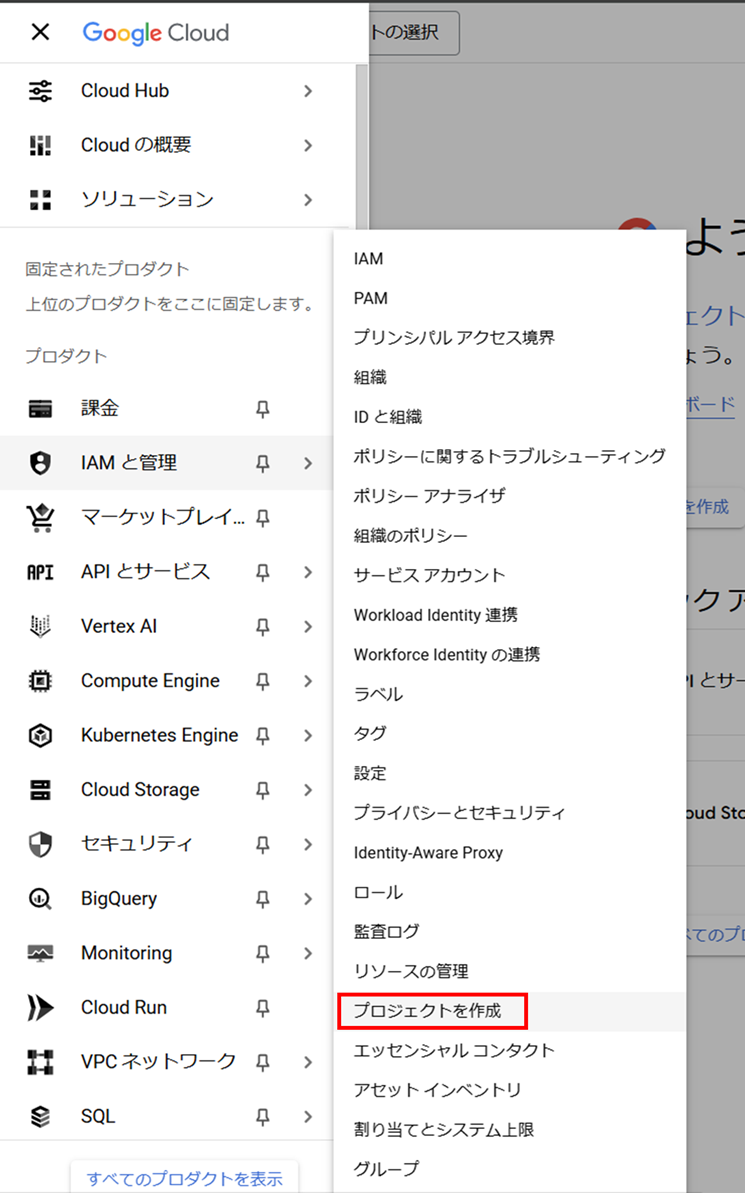The width and height of the screenshot is (745, 1193).
Task: Click the SQL stack icon
Action: coord(40,1116)
